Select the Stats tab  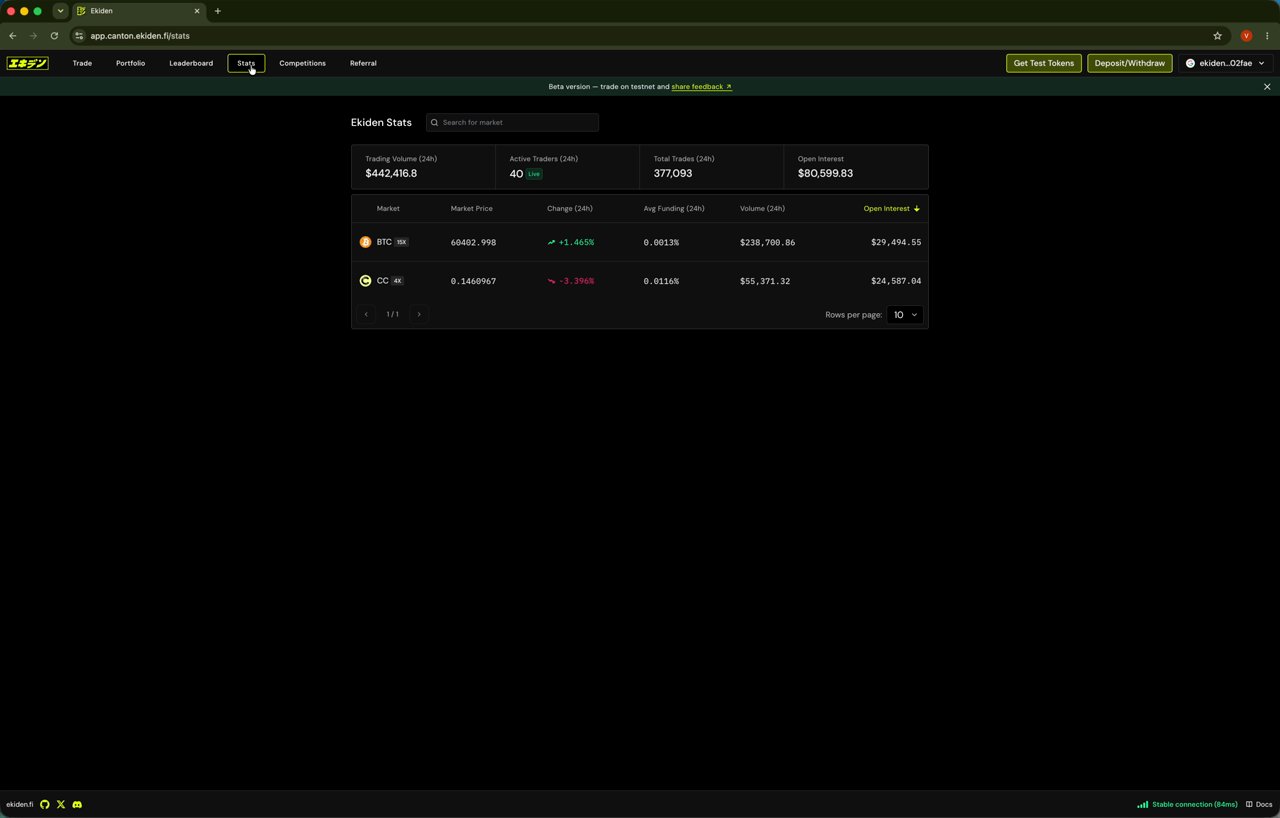(246, 63)
